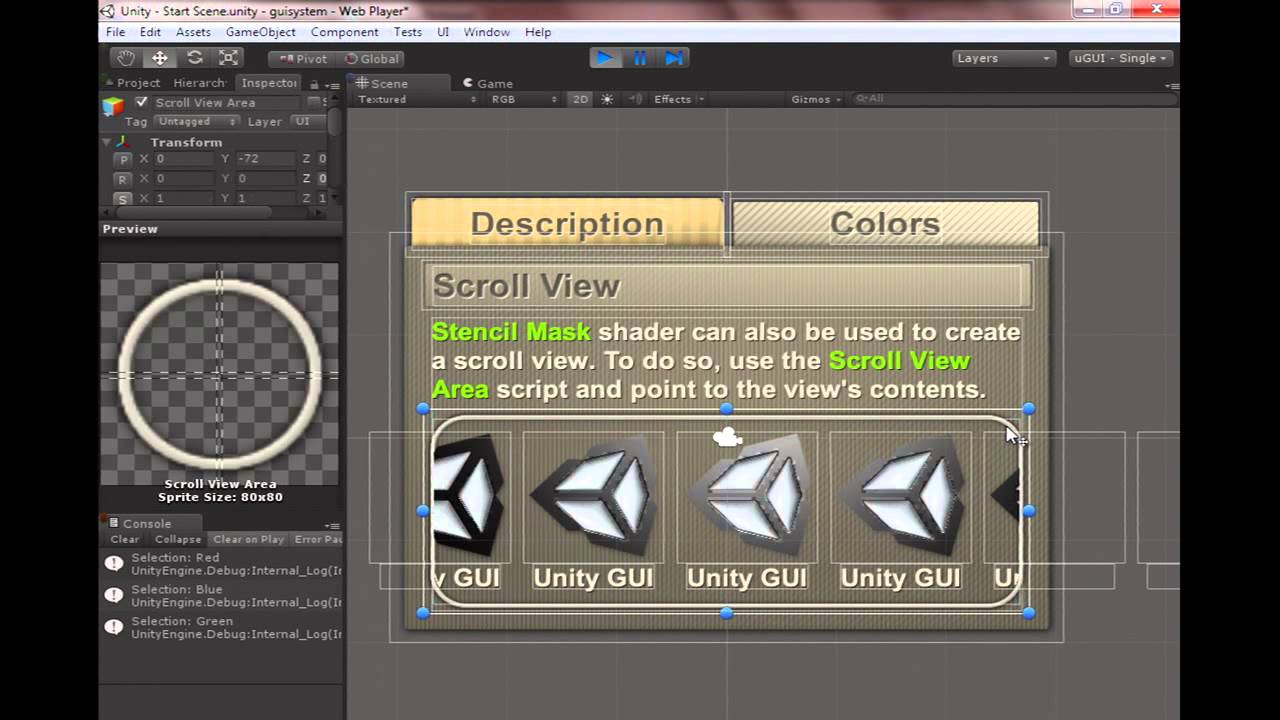The image size is (1280, 720).
Task: Select the 'Selection: Green' log entry
Action: click(x=222, y=628)
